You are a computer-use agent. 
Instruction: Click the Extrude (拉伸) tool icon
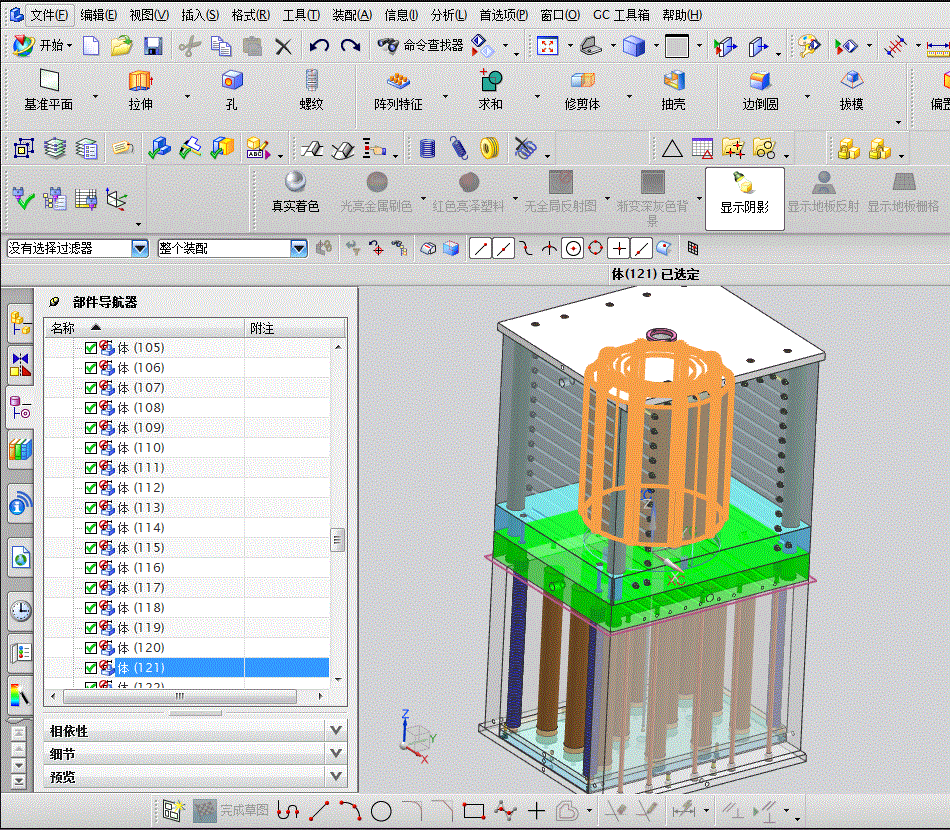pyautogui.click(x=140, y=82)
